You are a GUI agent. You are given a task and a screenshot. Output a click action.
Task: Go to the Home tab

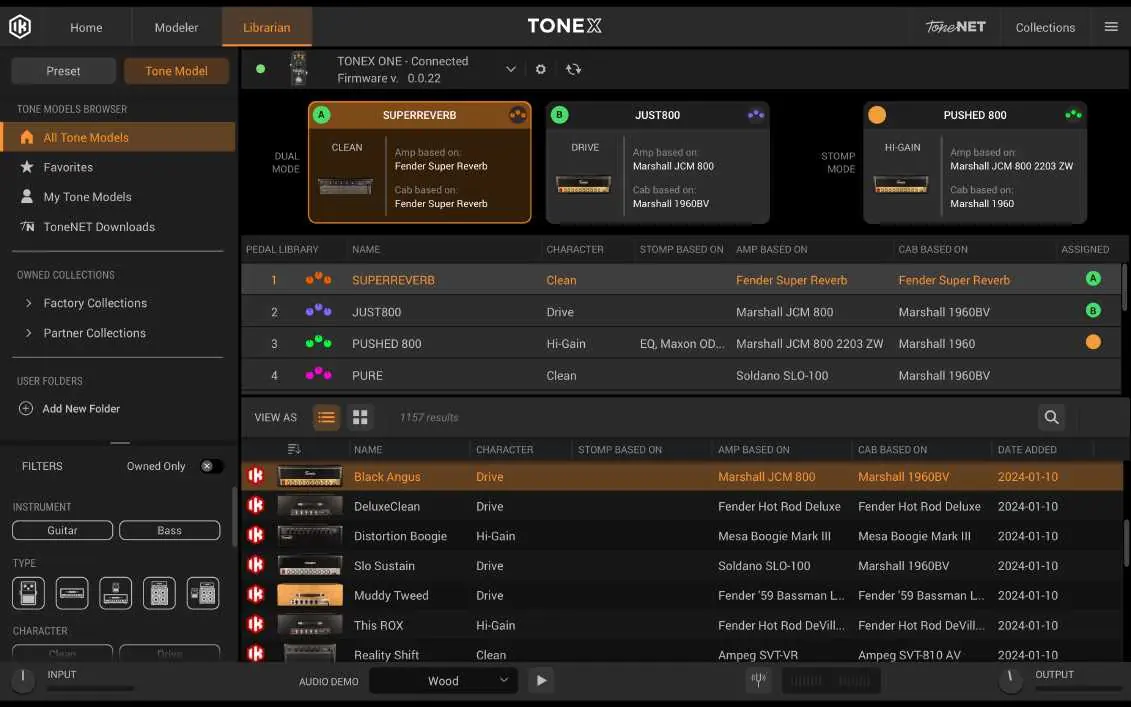point(86,27)
